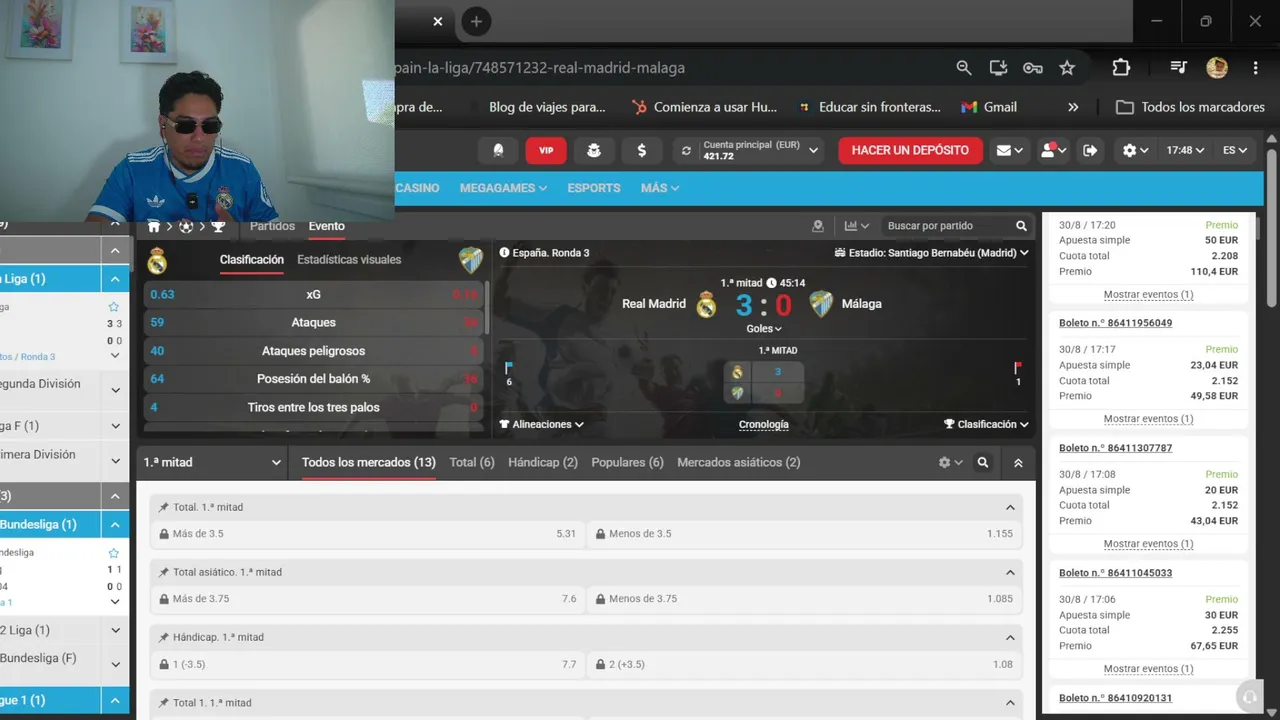Click the Real Madrid crest in stats panel
The height and width of the screenshot is (720, 1280).
157,261
